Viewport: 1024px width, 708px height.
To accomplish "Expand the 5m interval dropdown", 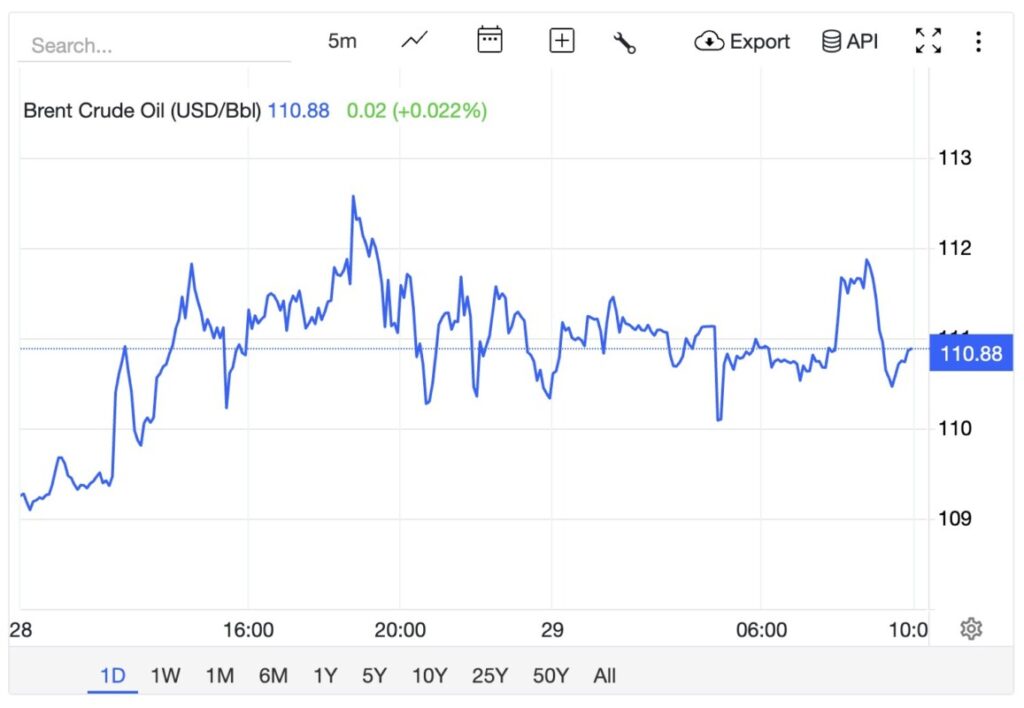I will 342,41.
